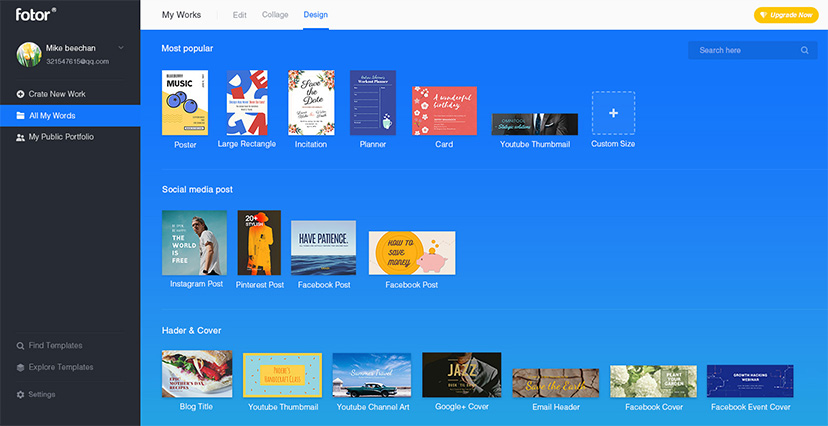Click the search magnifier icon

pyautogui.click(x=804, y=50)
